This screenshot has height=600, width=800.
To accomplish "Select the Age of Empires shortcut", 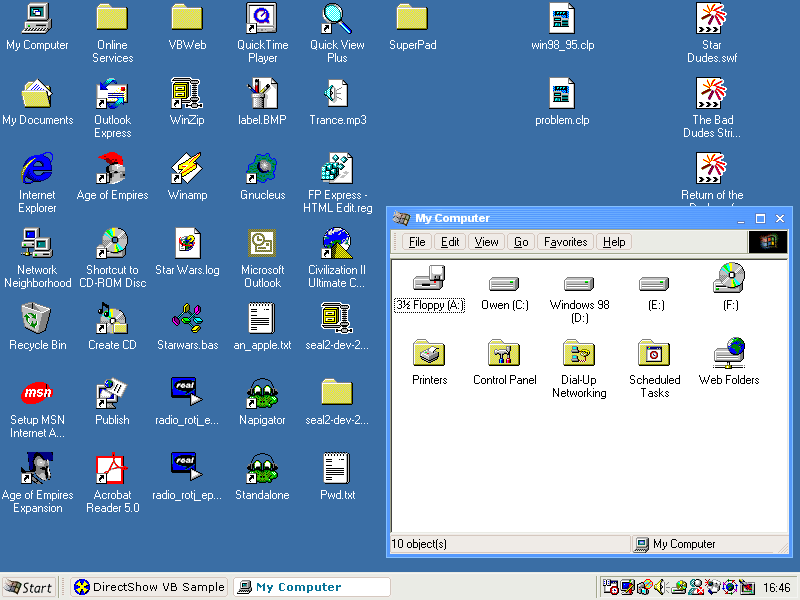I will point(112,170).
